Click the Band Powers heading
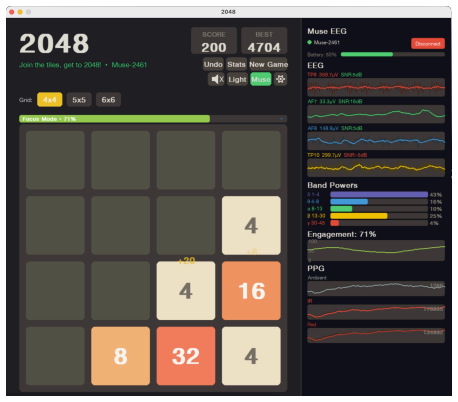Viewport: 458px width, 402px height. click(332, 185)
